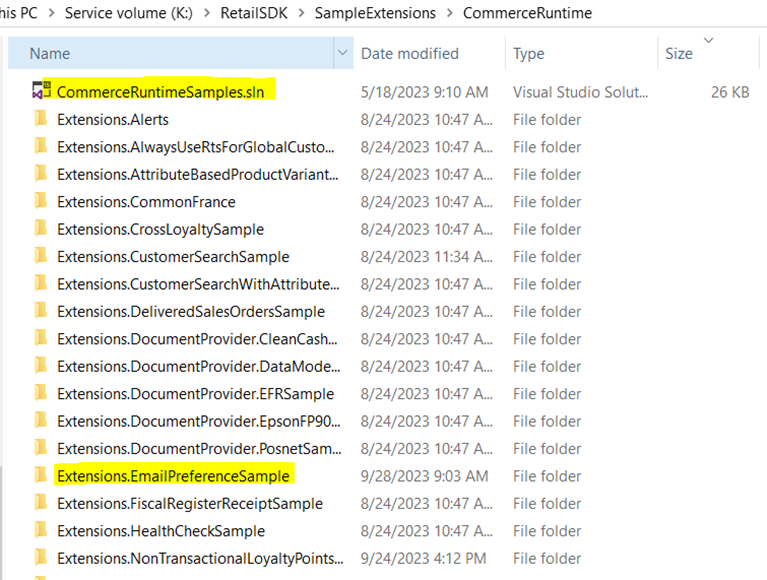The height and width of the screenshot is (580, 767).
Task: Sort files by the Date modified column header
Action: coord(429,53)
